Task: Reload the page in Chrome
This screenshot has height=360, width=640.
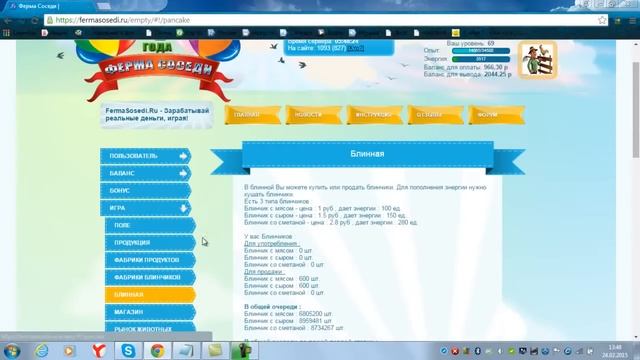Action: (x=35, y=20)
